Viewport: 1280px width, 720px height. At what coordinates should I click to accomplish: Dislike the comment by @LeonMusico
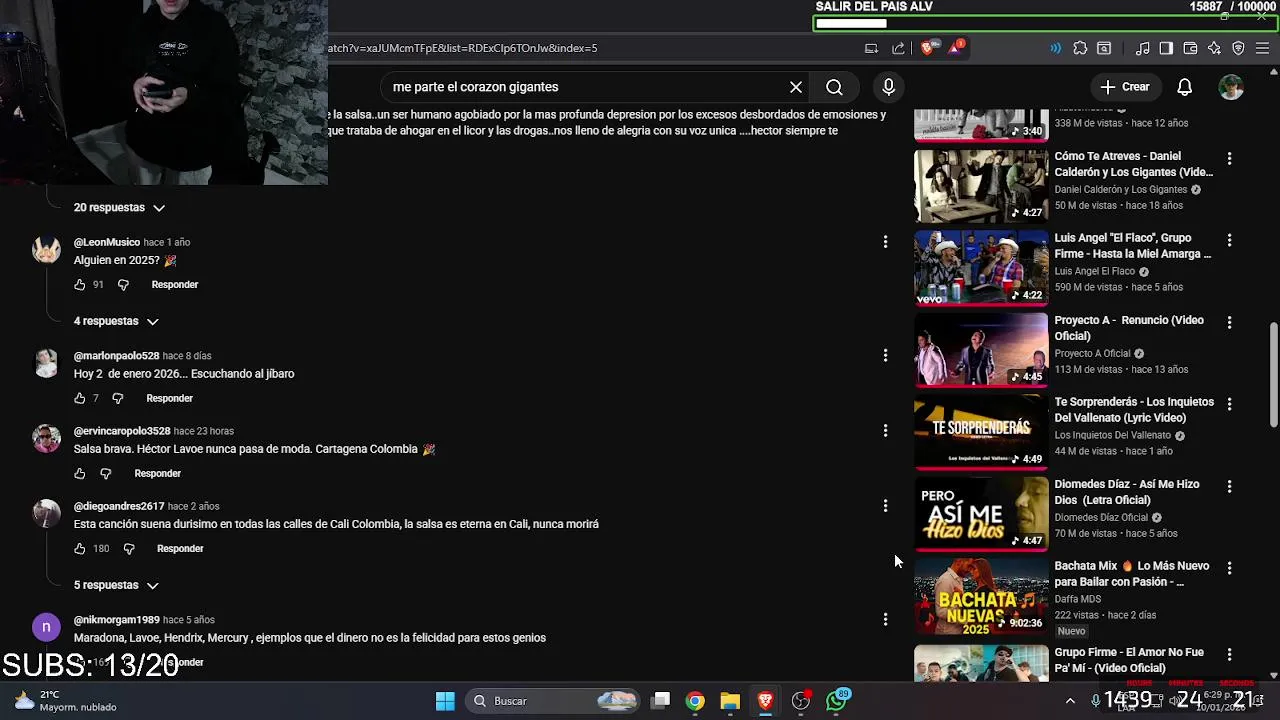tap(123, 285)
